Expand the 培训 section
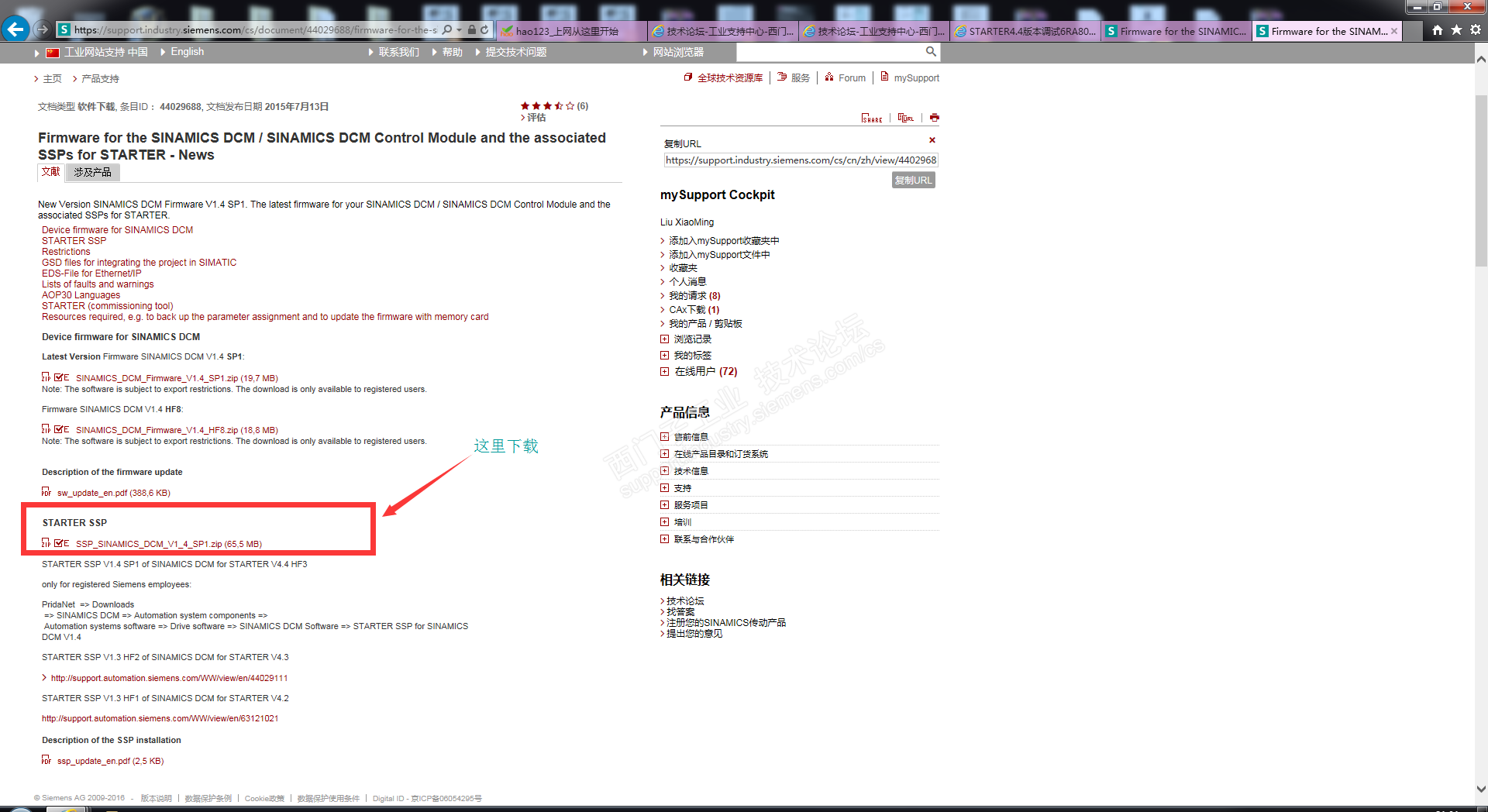The image size is (1488, 812). pyautogui.click(x=664, y=521)
